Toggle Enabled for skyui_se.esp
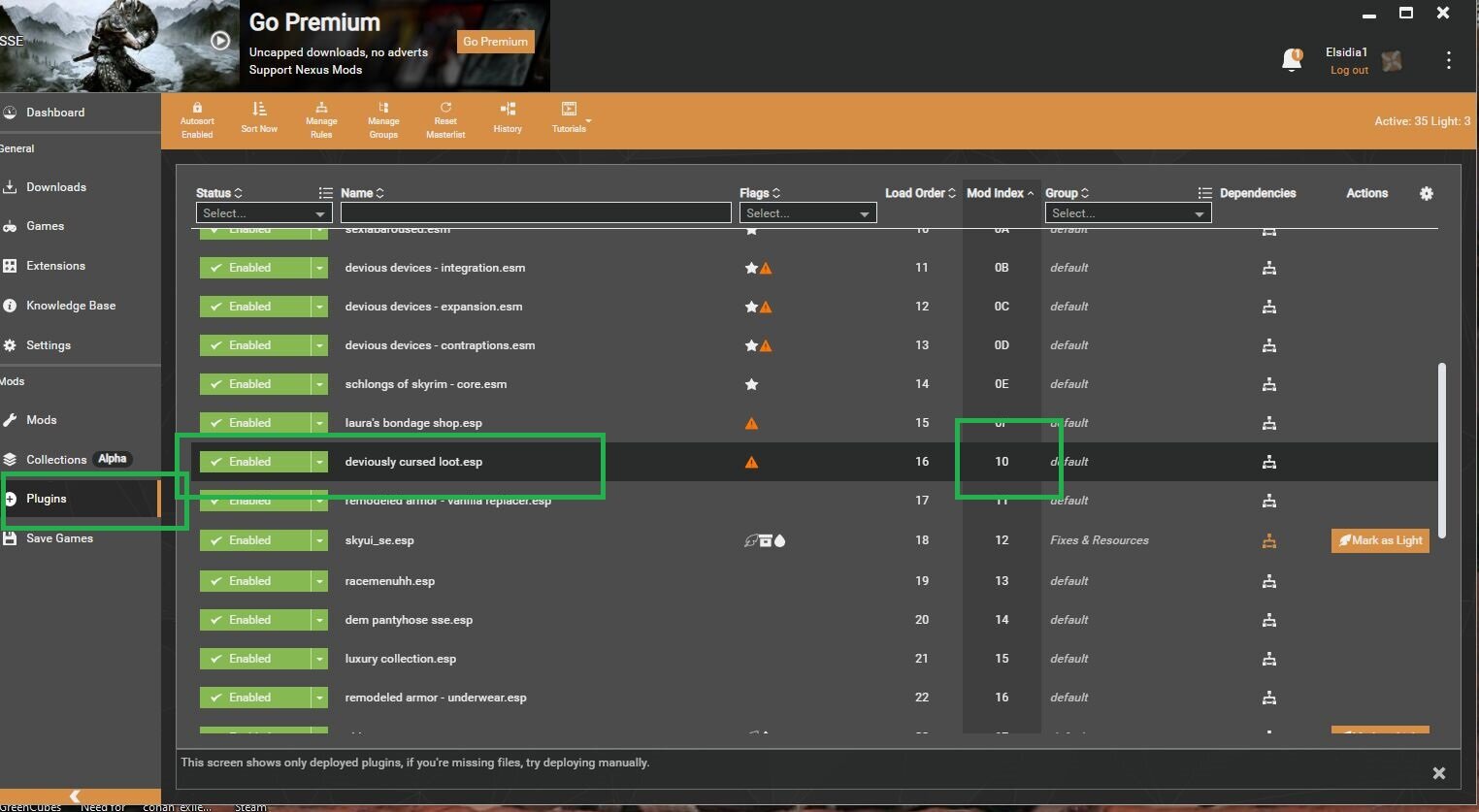 pos(254,540)
